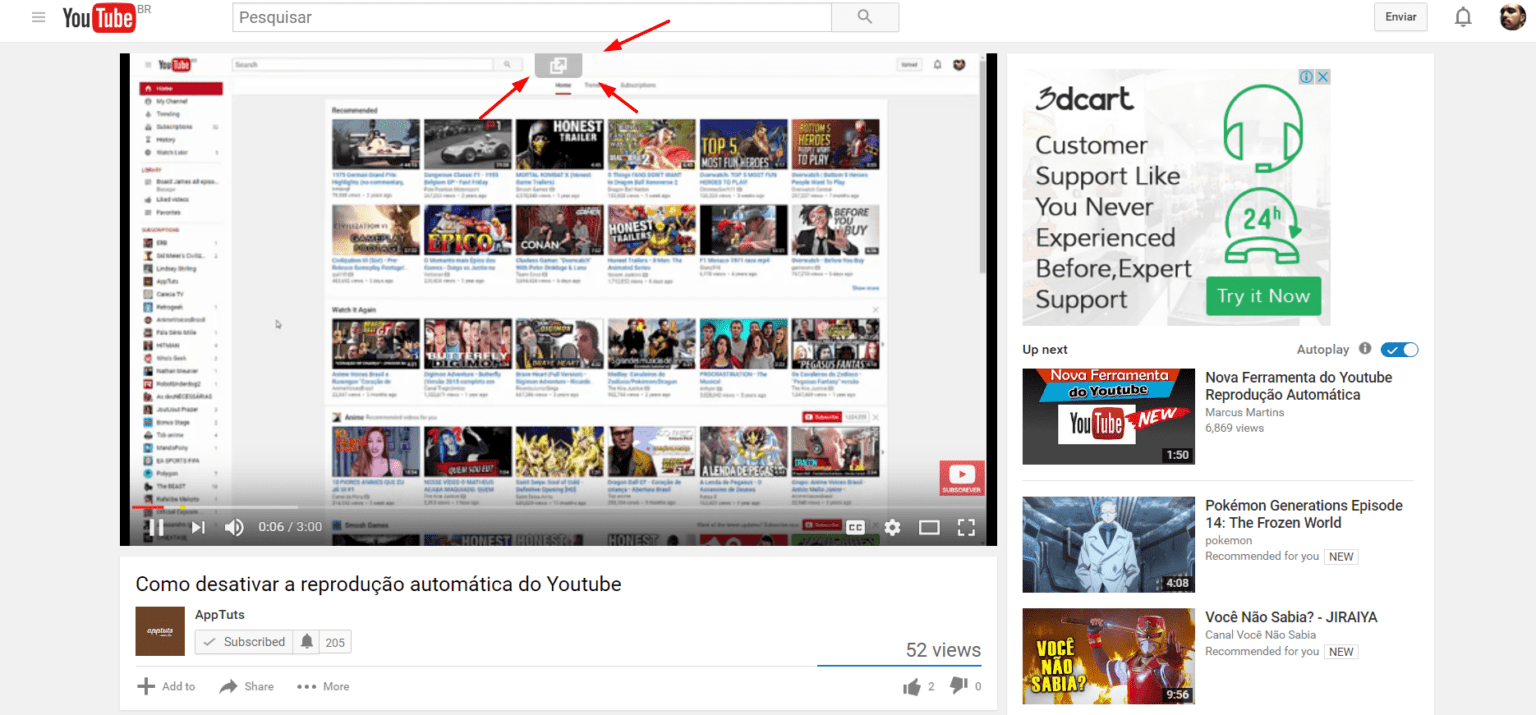
Task: Toggle closed captions (CC)
Action: 855,527
